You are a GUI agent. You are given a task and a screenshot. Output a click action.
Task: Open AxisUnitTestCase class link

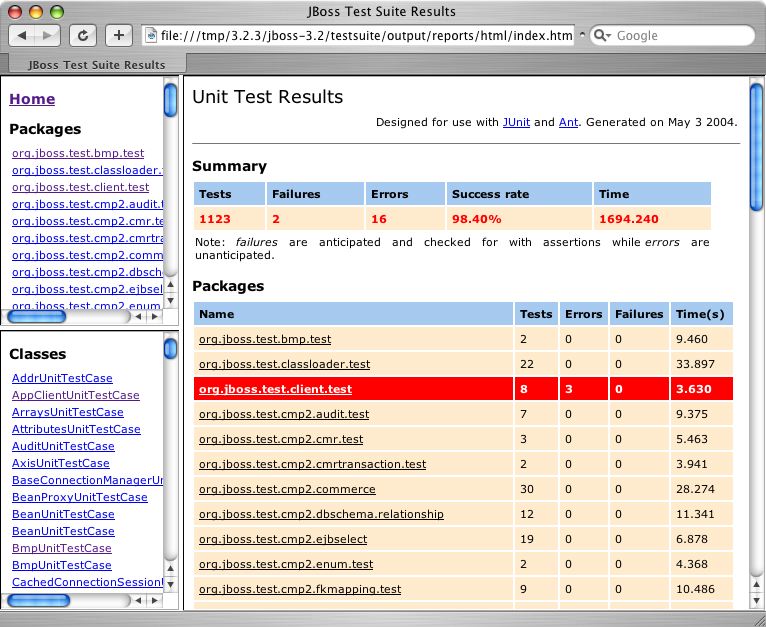[61, 463]
